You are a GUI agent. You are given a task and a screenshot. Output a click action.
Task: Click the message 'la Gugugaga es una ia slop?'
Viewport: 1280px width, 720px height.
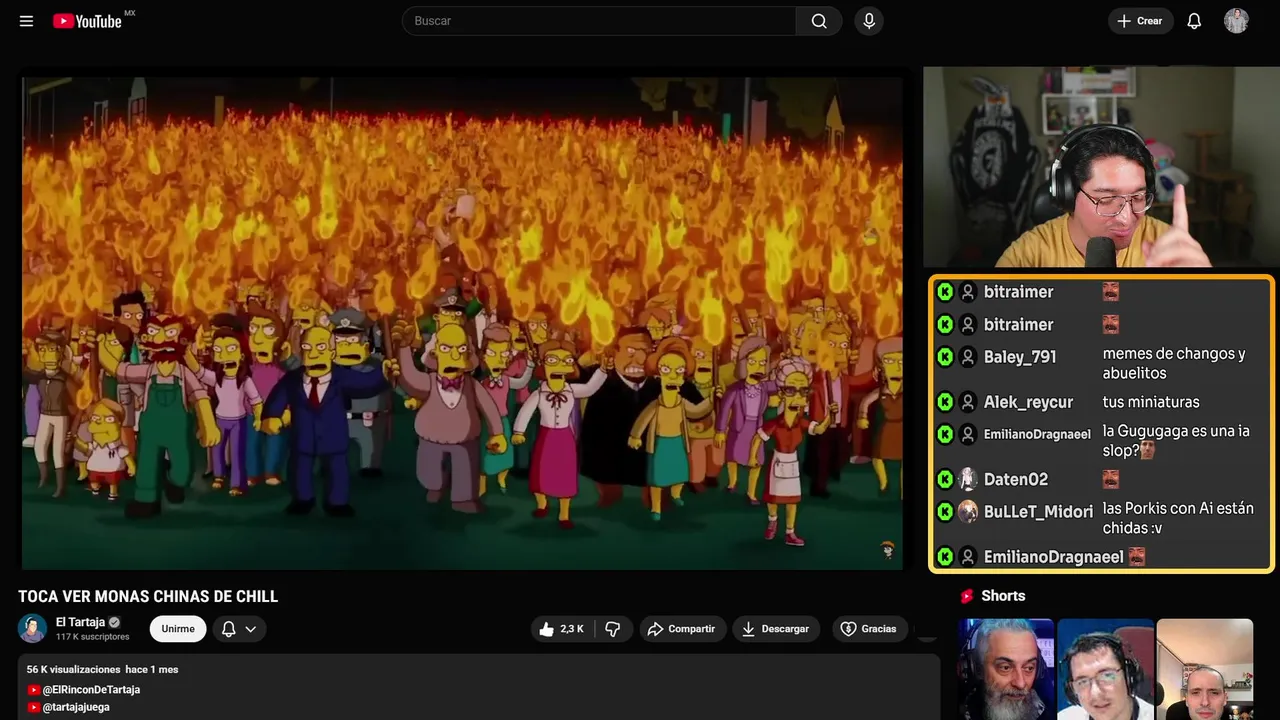(x=1176, y=441)
